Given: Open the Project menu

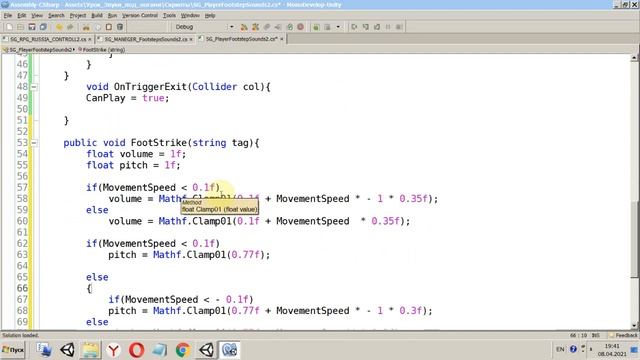Looking at the screenshot, I should [x=78, y=16].
